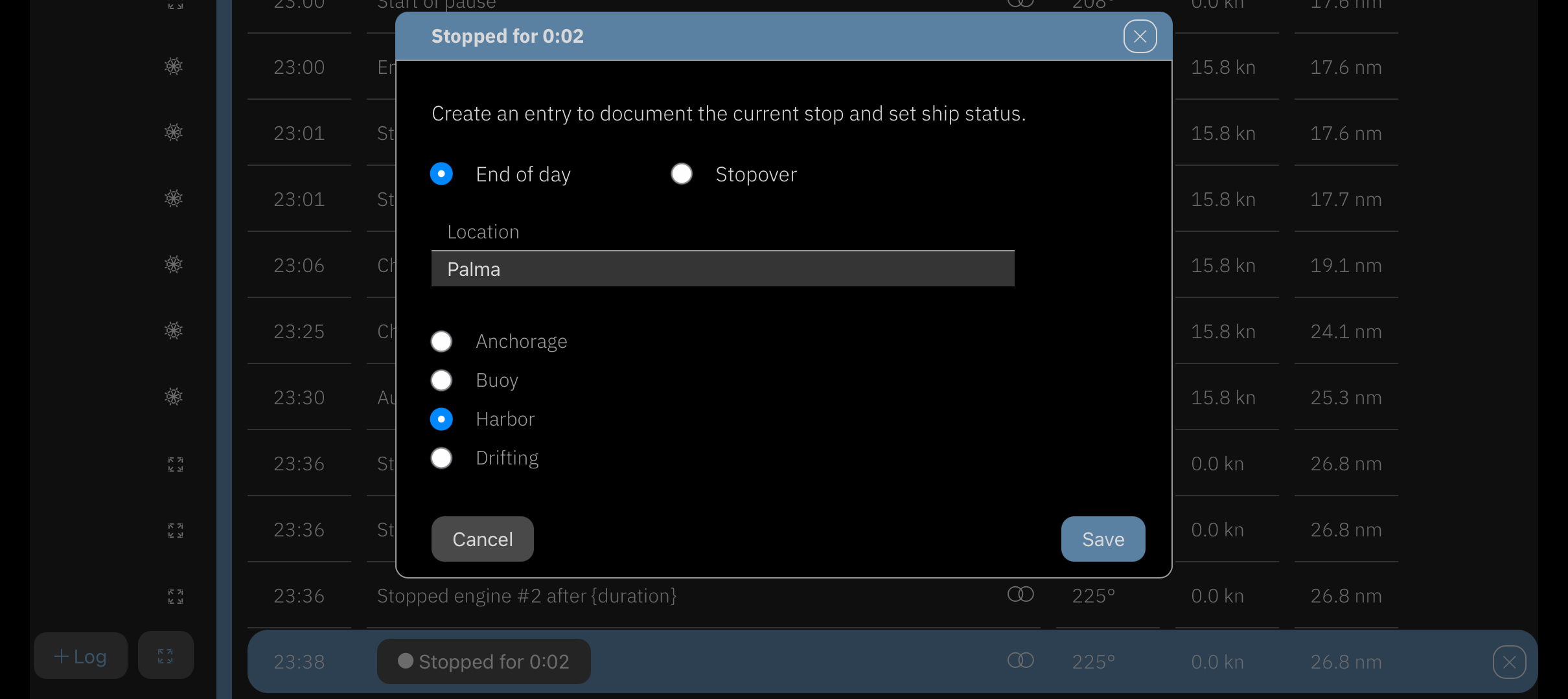Cancel the stopped dialog
Image resolution: width=1568 pixels, height=699 pixels.
pos(483,539)
